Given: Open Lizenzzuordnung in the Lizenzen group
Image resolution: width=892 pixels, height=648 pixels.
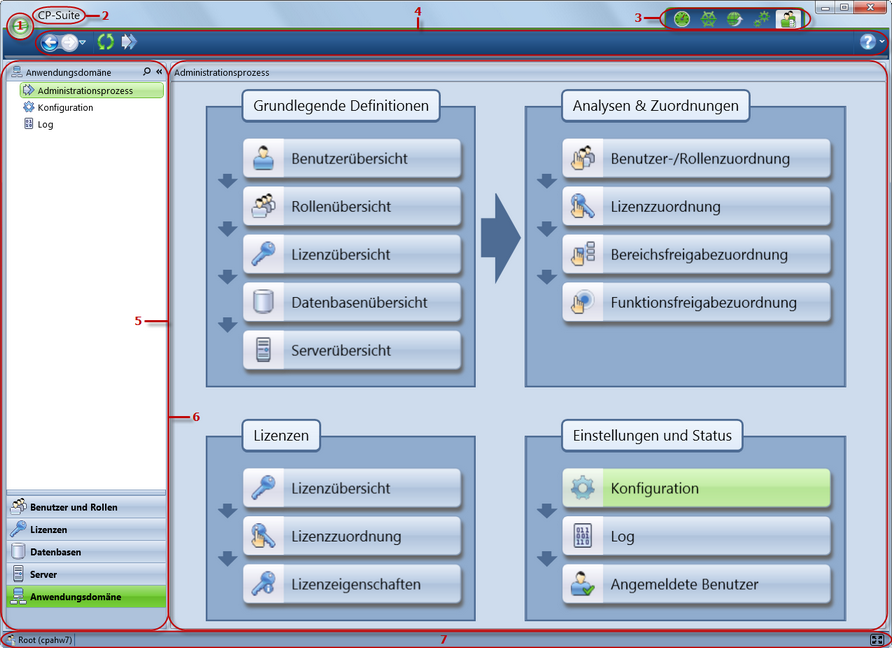Looking at the screenshot, I should 352,536.
